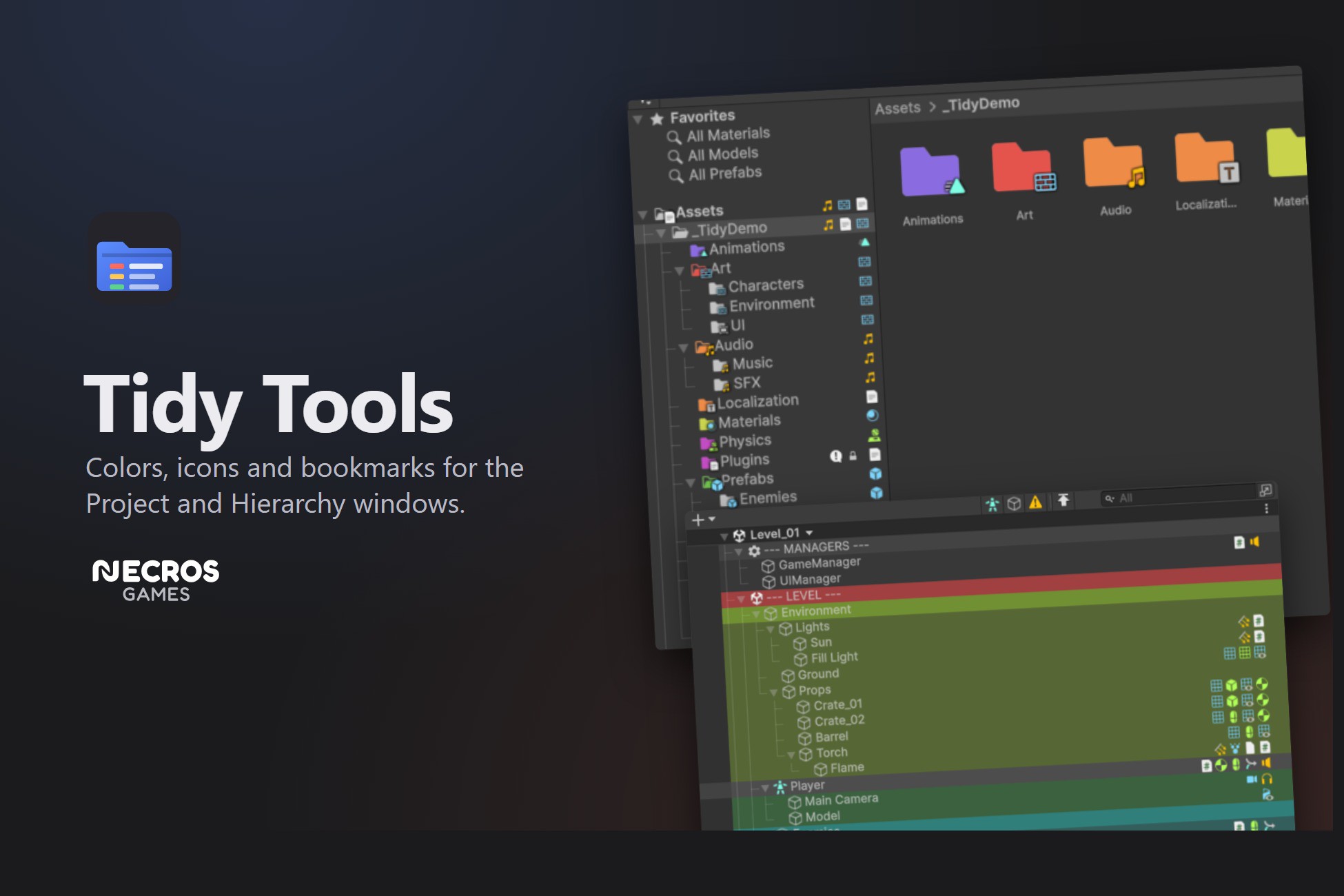Click the three-dot menu in Hierarchy panel
Viewport: 1344px width, 896px height.
point(1266,509)
